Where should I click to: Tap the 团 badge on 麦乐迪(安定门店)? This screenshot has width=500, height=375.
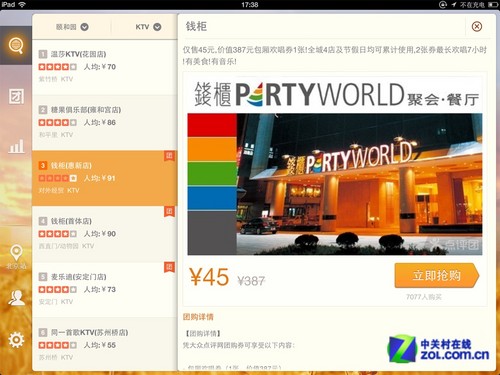(169, 267)
